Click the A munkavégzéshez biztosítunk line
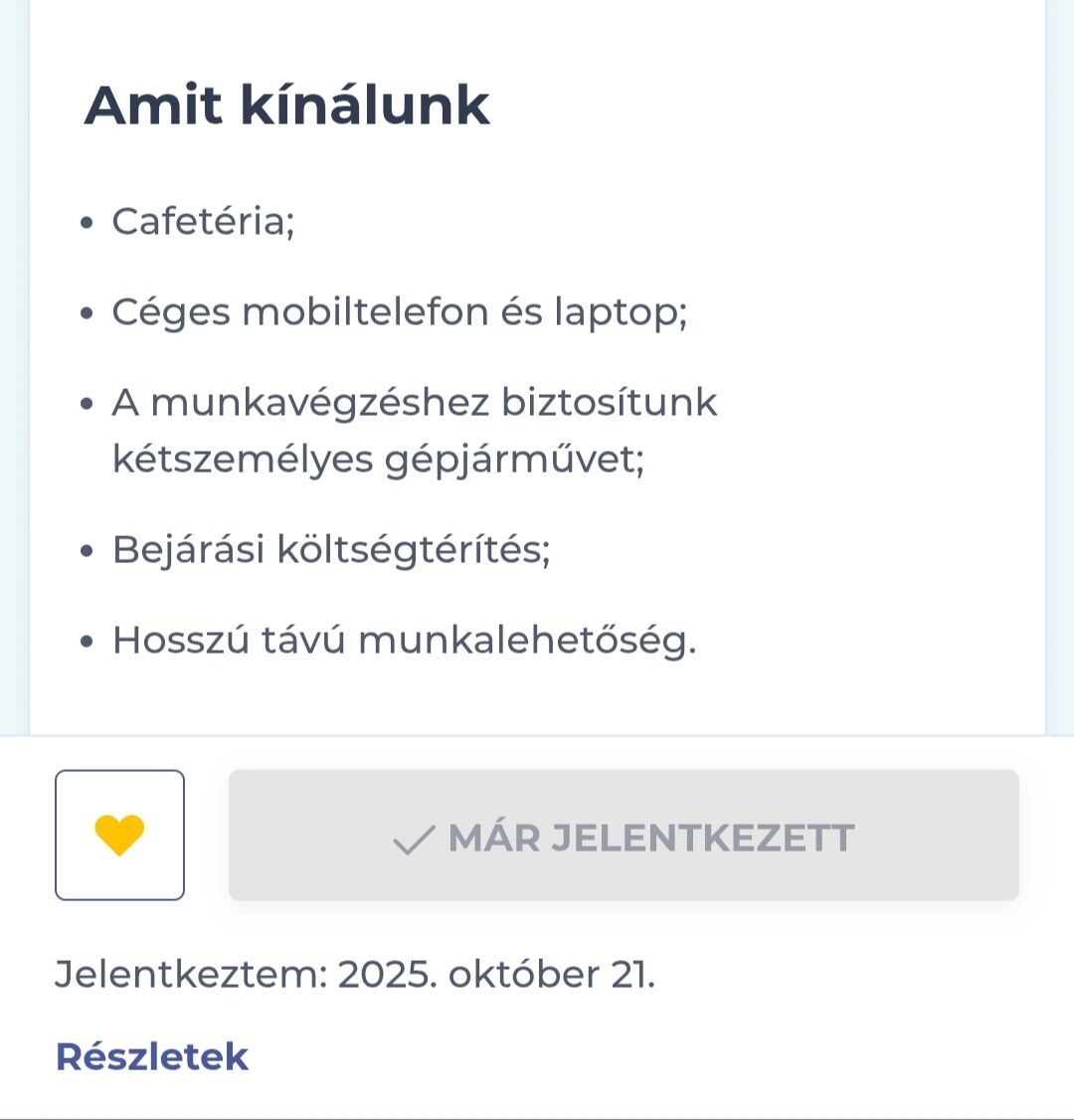The image size is (1074, 1120). (414, 403)
